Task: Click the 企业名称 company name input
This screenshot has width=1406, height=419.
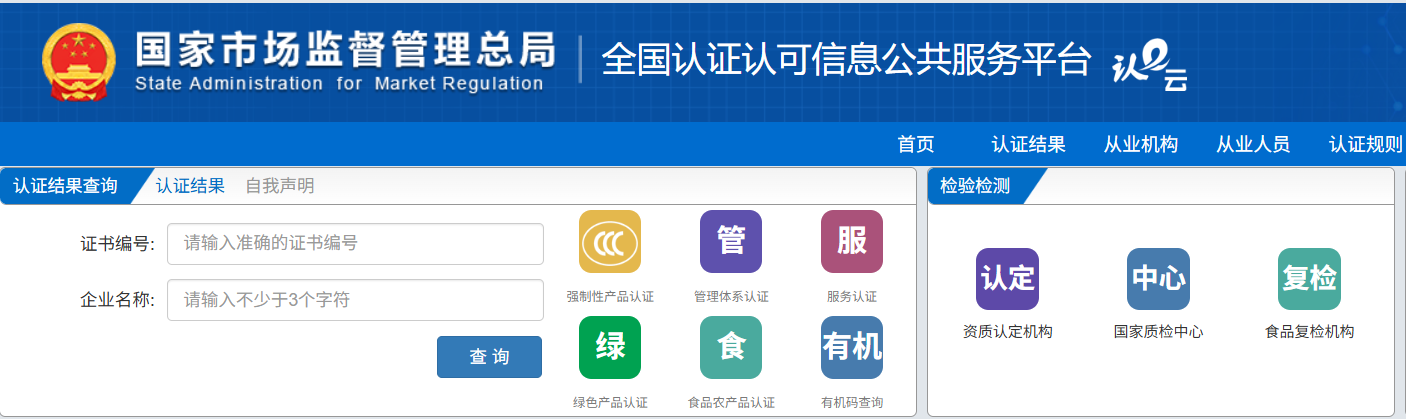Action: pos(355,300)
